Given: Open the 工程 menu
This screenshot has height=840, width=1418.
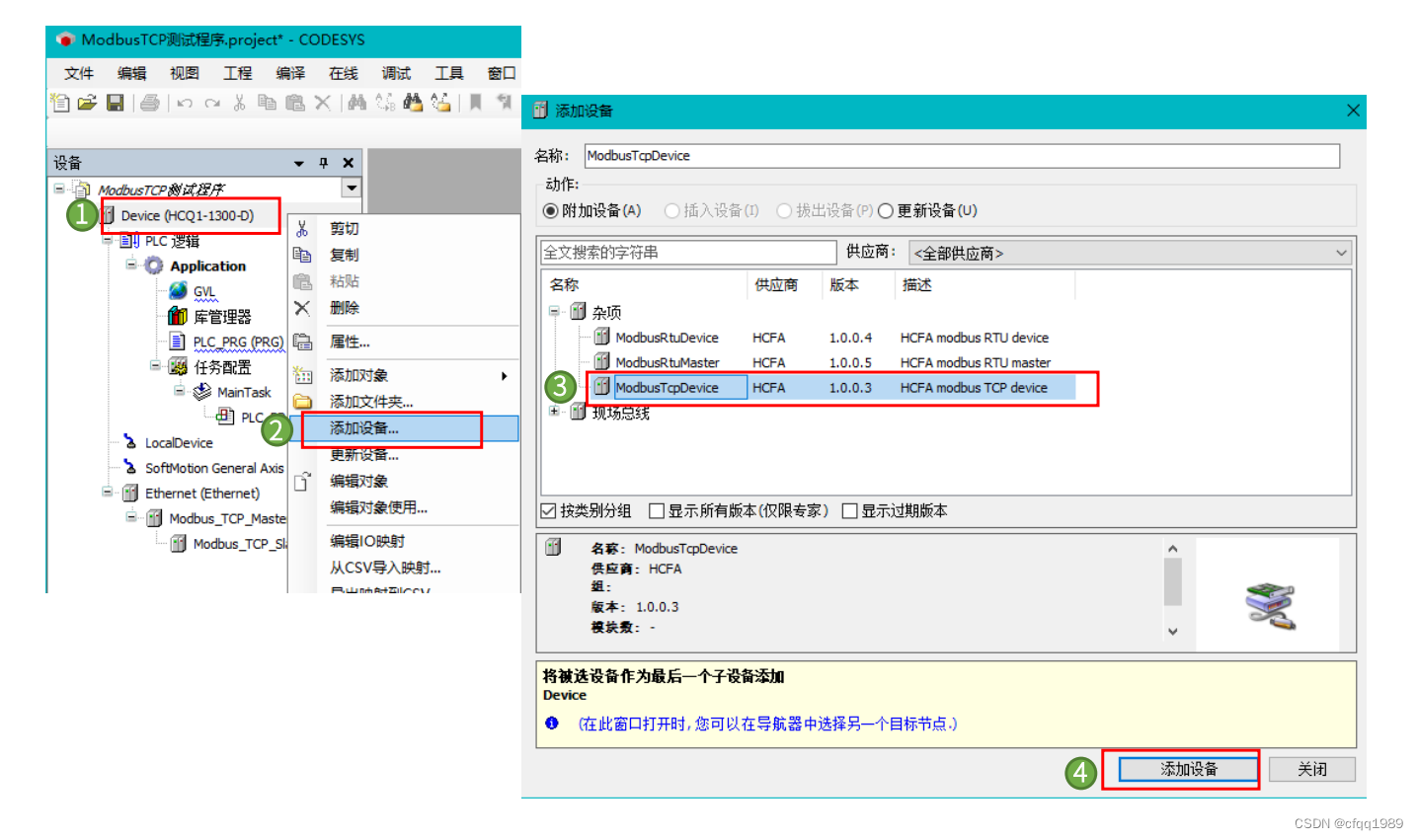Looking at the screenshot, I should [238, 73].
